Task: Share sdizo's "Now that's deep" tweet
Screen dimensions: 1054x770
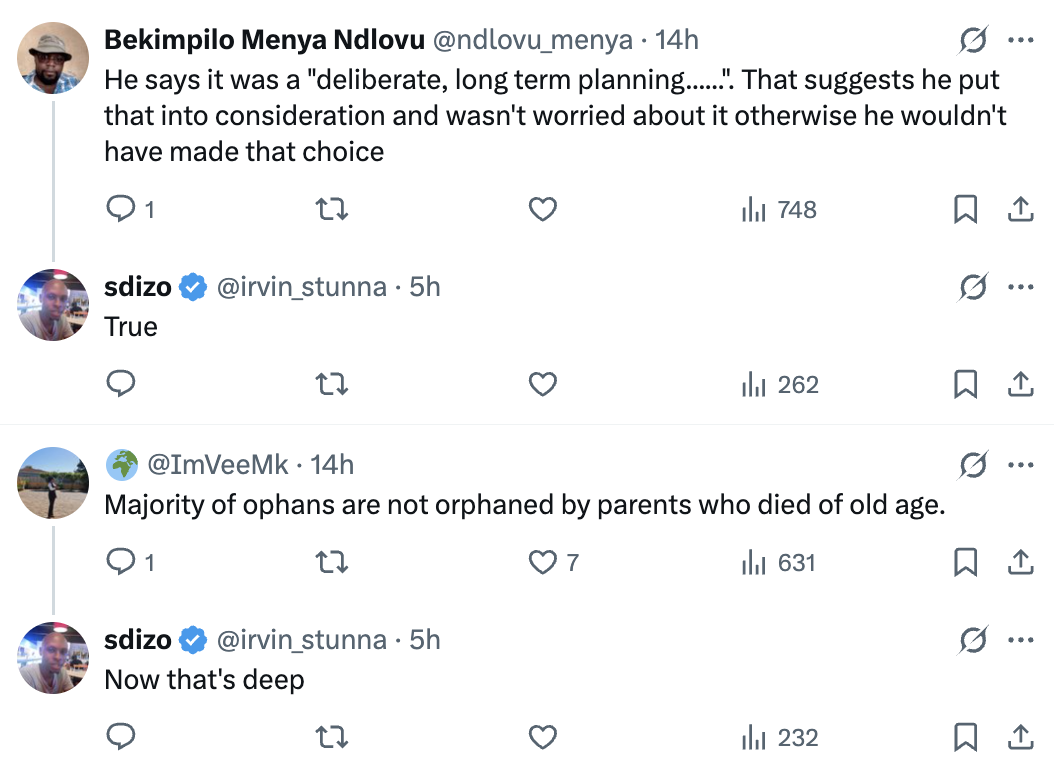Action: 1019,738
